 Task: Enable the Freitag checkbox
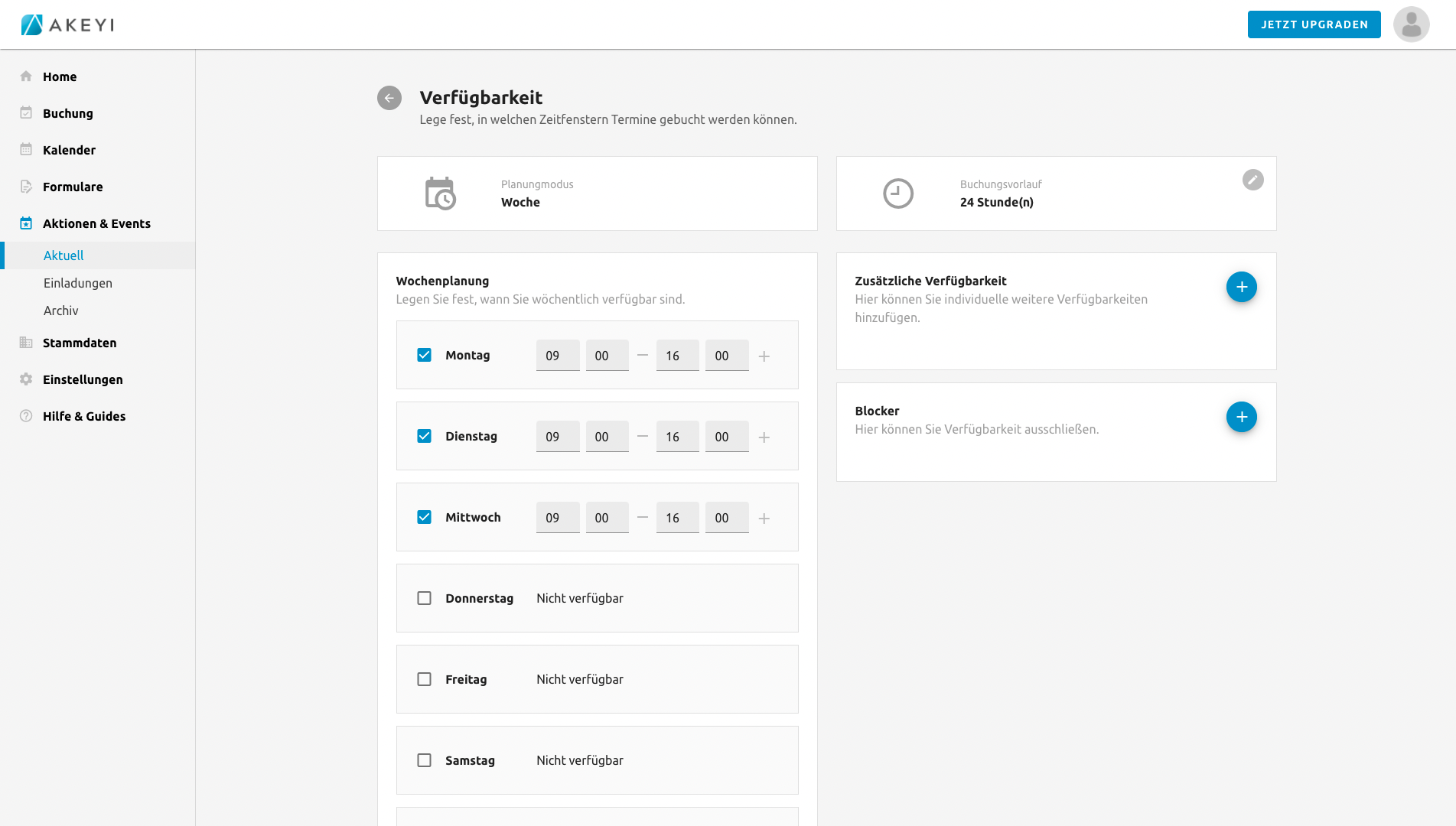424,679
